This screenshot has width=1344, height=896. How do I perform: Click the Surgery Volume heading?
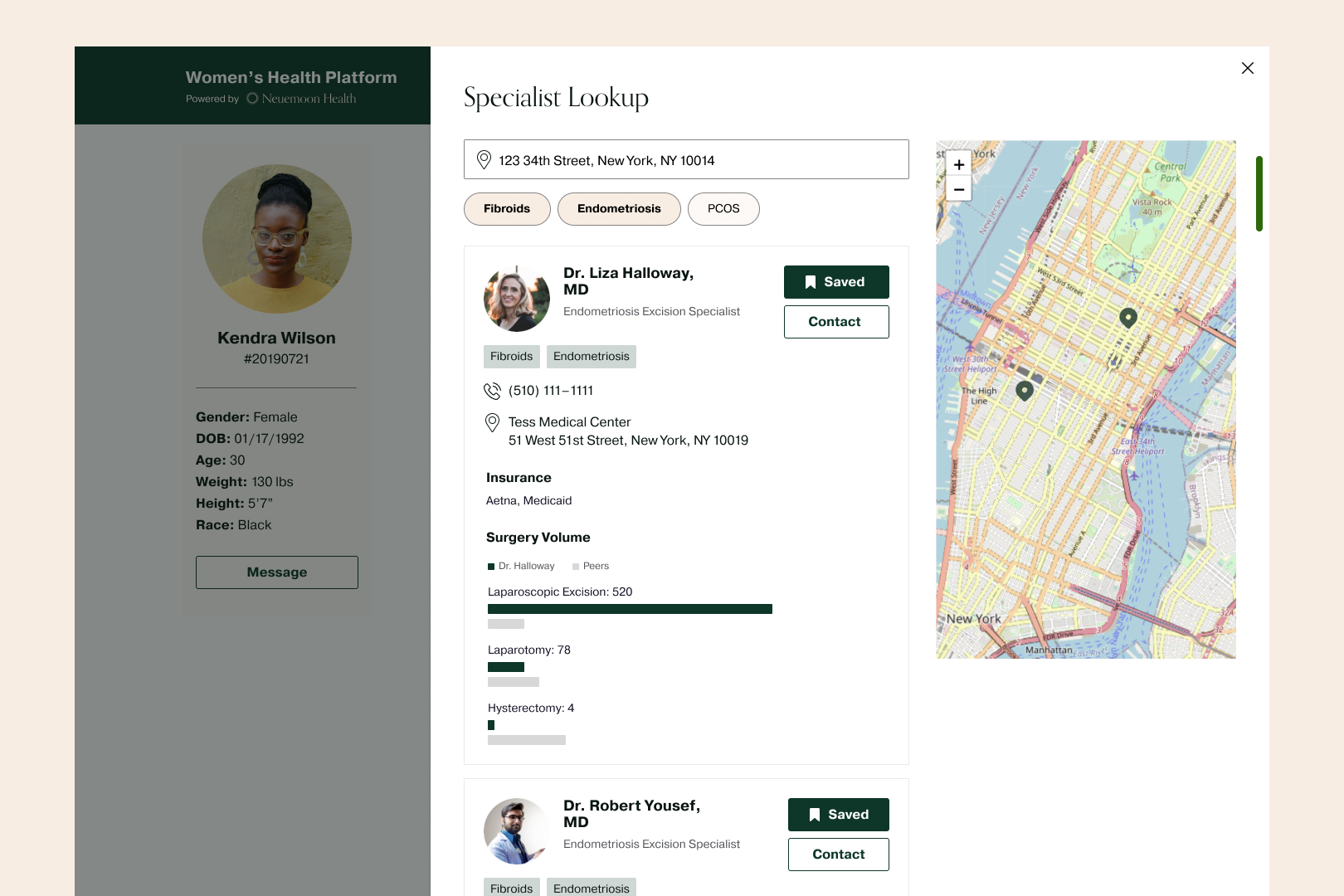(538, 538)
